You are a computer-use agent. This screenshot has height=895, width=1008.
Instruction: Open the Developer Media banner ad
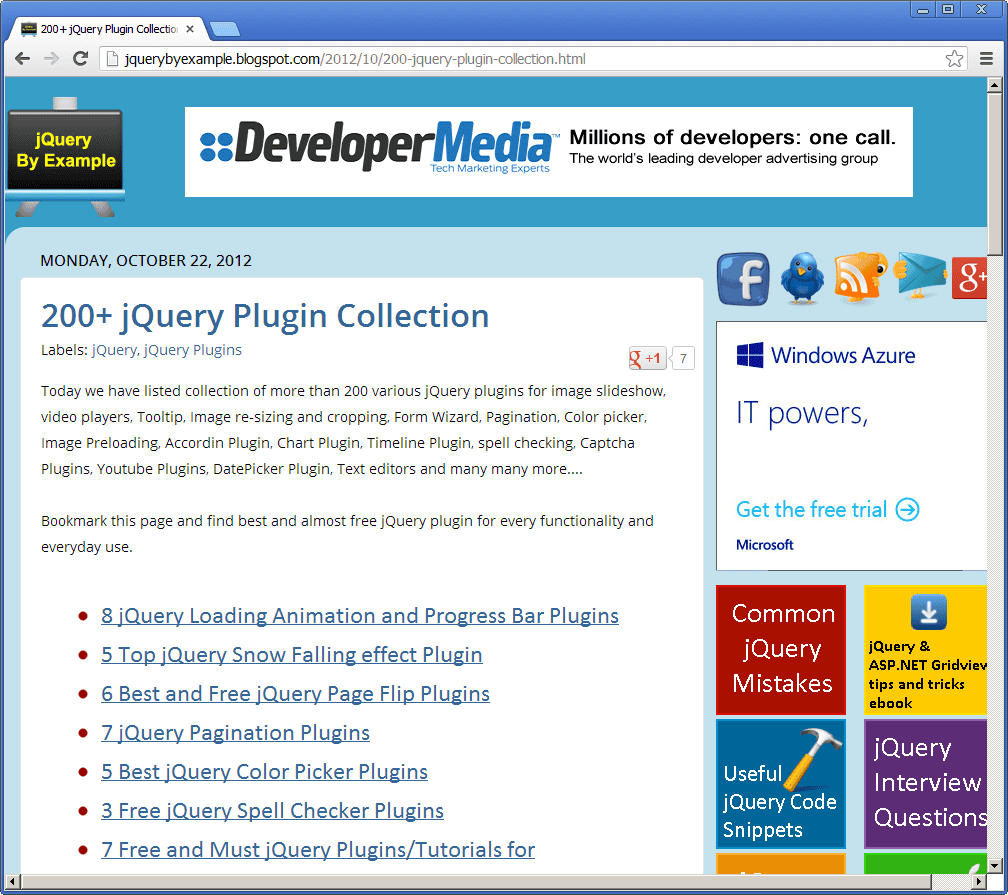pyautogui.click(x=548, y=152)
